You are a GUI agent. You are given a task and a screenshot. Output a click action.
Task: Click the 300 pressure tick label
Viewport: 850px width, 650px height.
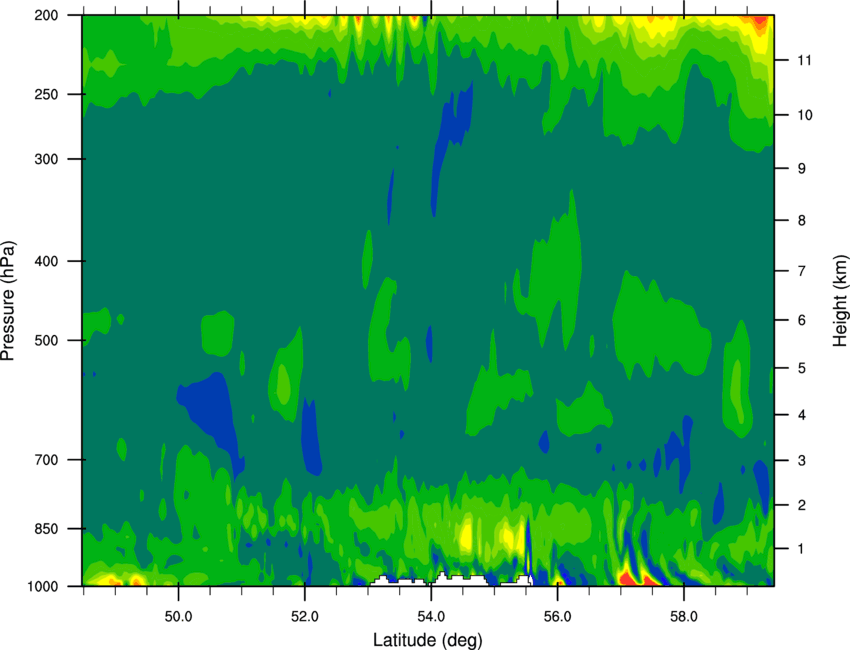point(47,159)
